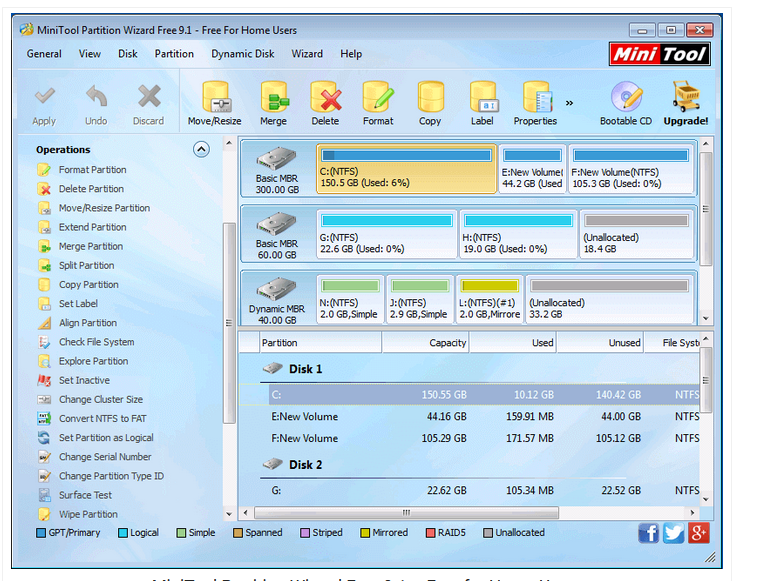Sort by the Used column header
Image resolution: width=763 pixels, height=581 pixels.
513,343
